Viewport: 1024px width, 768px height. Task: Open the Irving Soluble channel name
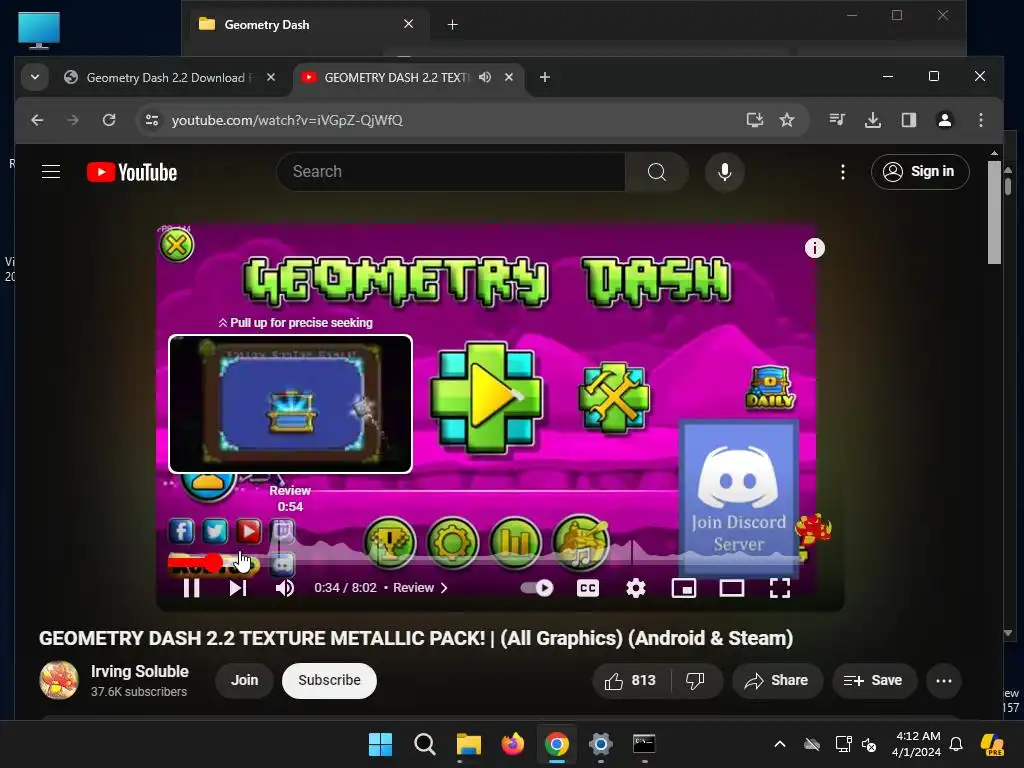(x=140, y=671)
